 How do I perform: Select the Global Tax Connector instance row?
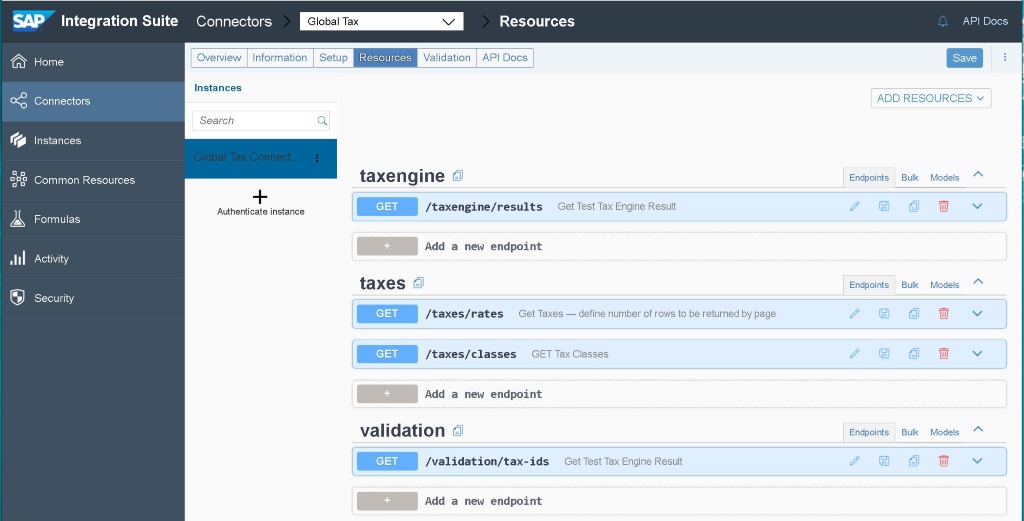tap(261, 158)
